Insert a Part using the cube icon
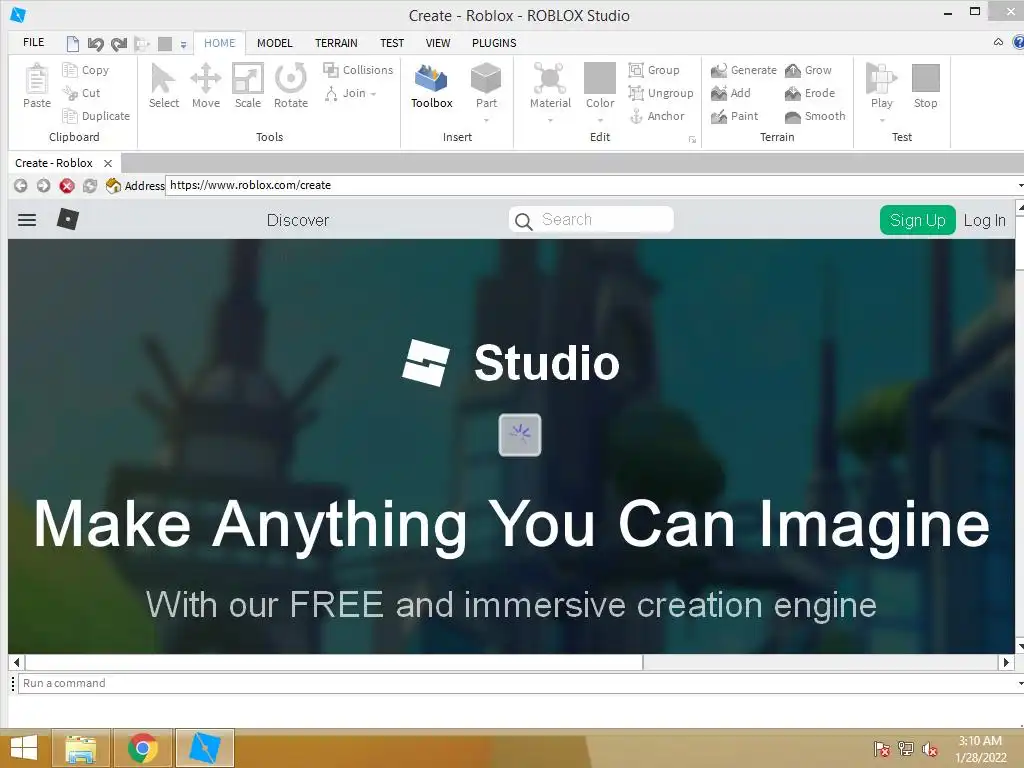The width and height of the screenshot is (1024, 768). (486, 78)
